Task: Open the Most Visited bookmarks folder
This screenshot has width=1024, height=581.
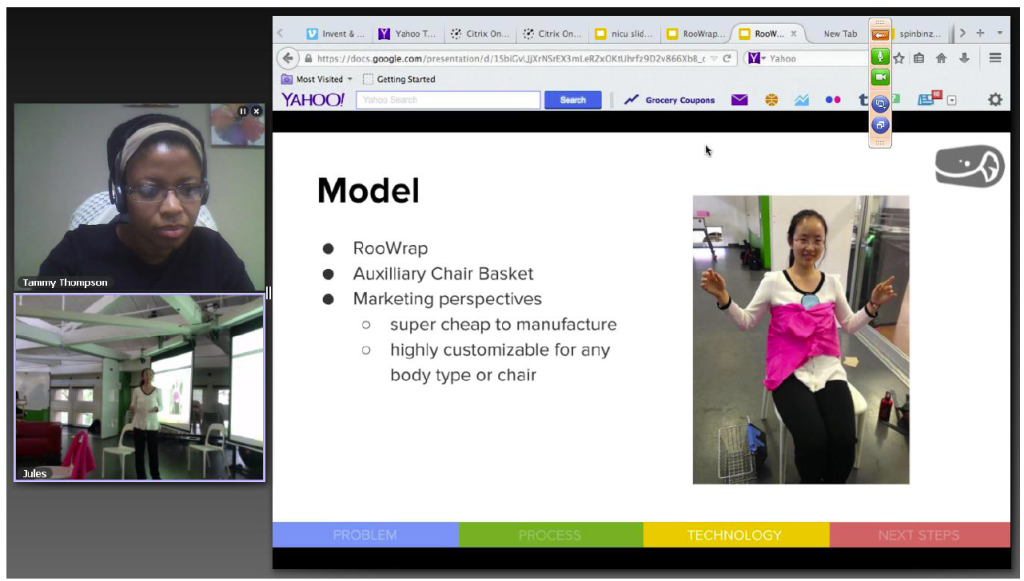Action: [317, 79]
